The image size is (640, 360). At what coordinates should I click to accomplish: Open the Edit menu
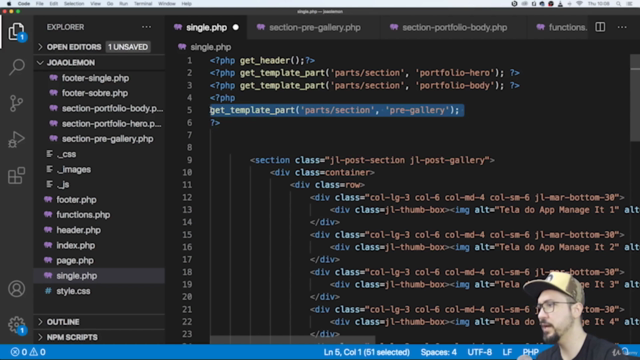pos(53,4)
